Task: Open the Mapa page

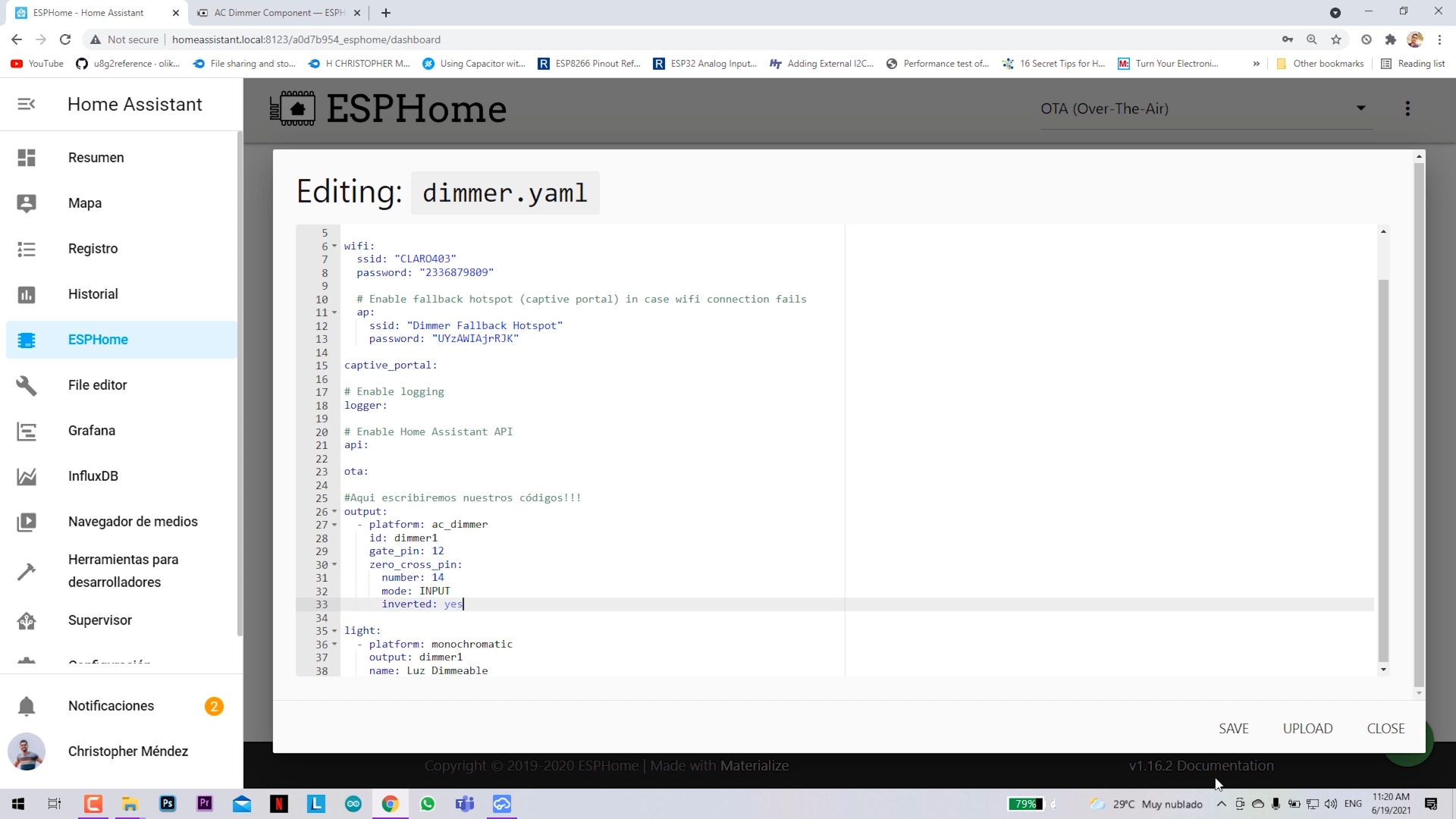Action: [x=121, y=203]
